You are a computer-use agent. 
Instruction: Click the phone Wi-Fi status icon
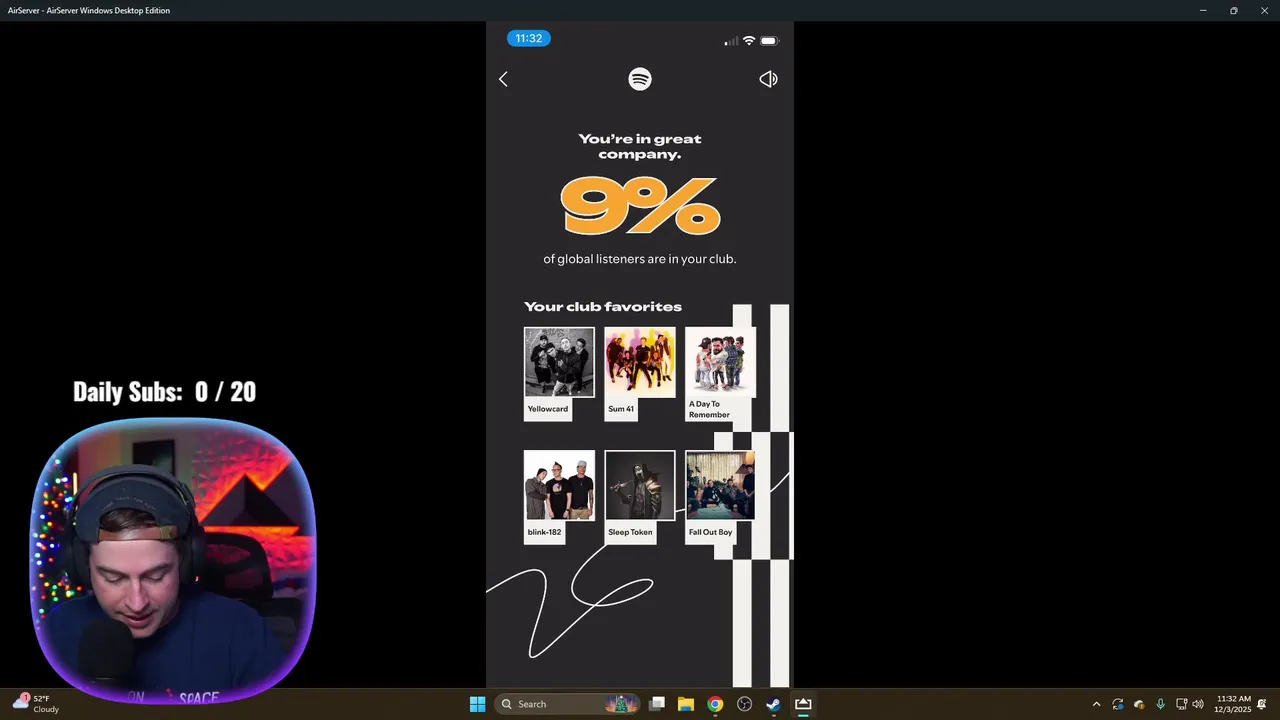tap(748, 41)
